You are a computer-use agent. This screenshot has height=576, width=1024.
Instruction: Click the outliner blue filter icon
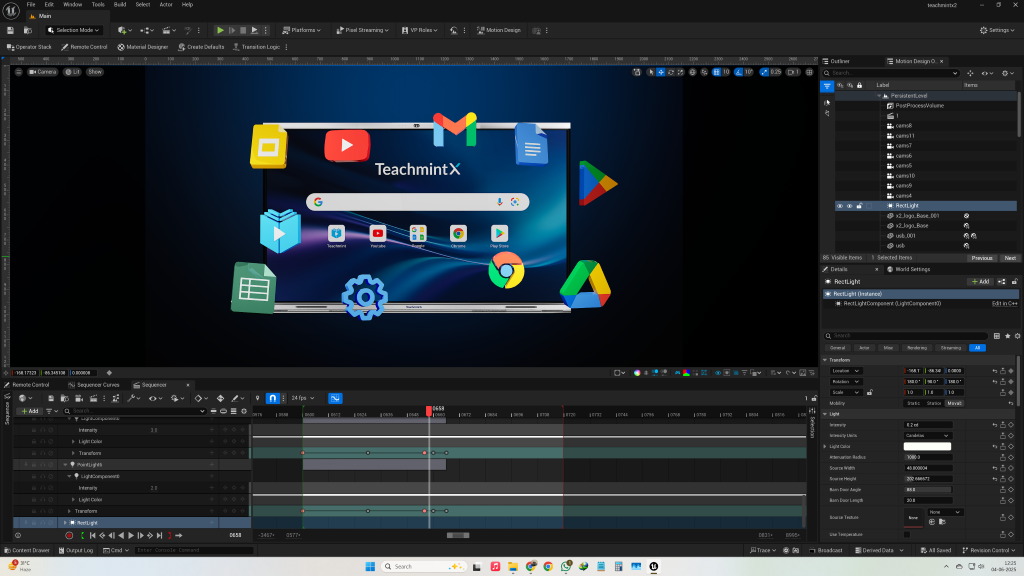(x=827, y=86)
